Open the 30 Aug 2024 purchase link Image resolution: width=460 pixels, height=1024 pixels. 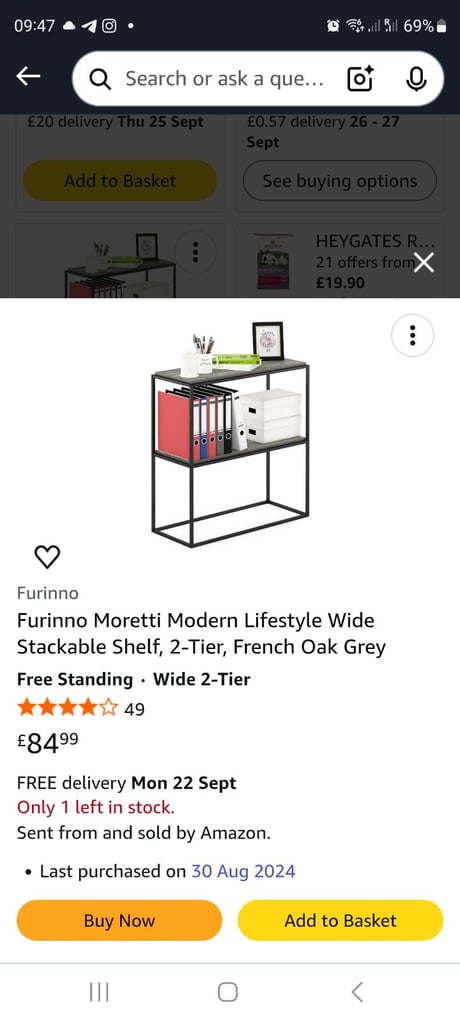[243, 871]
